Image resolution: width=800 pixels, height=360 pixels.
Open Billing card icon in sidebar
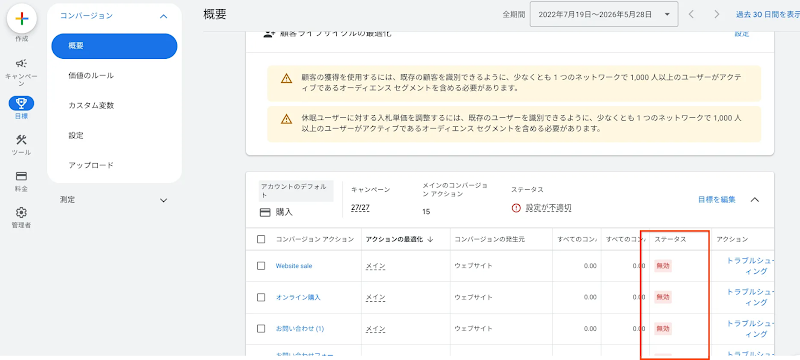pos(21,176)
